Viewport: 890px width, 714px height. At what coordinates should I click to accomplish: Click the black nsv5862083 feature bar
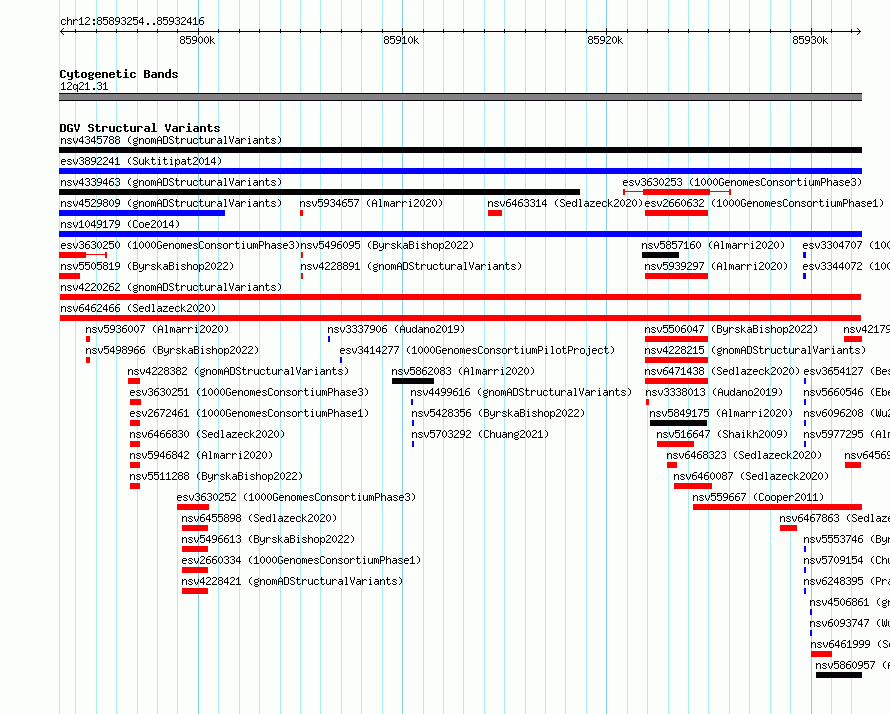click(x=413, y=381)
